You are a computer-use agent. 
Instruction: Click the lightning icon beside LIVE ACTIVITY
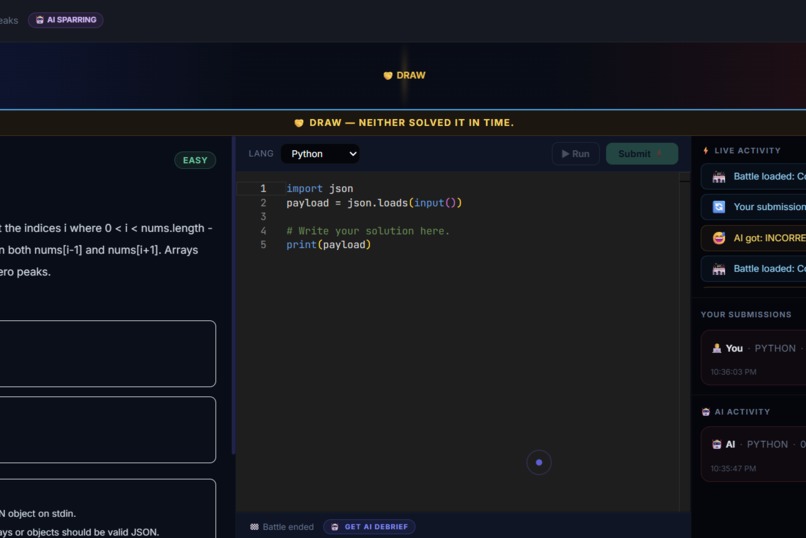[x=706, y=151]
